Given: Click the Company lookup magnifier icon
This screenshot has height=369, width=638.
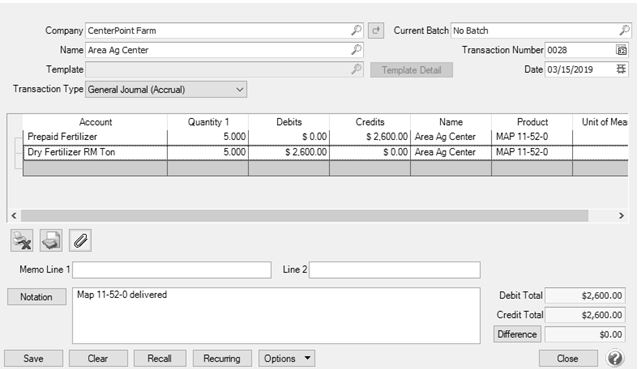Looking at the screenshot, I should 356,30.
